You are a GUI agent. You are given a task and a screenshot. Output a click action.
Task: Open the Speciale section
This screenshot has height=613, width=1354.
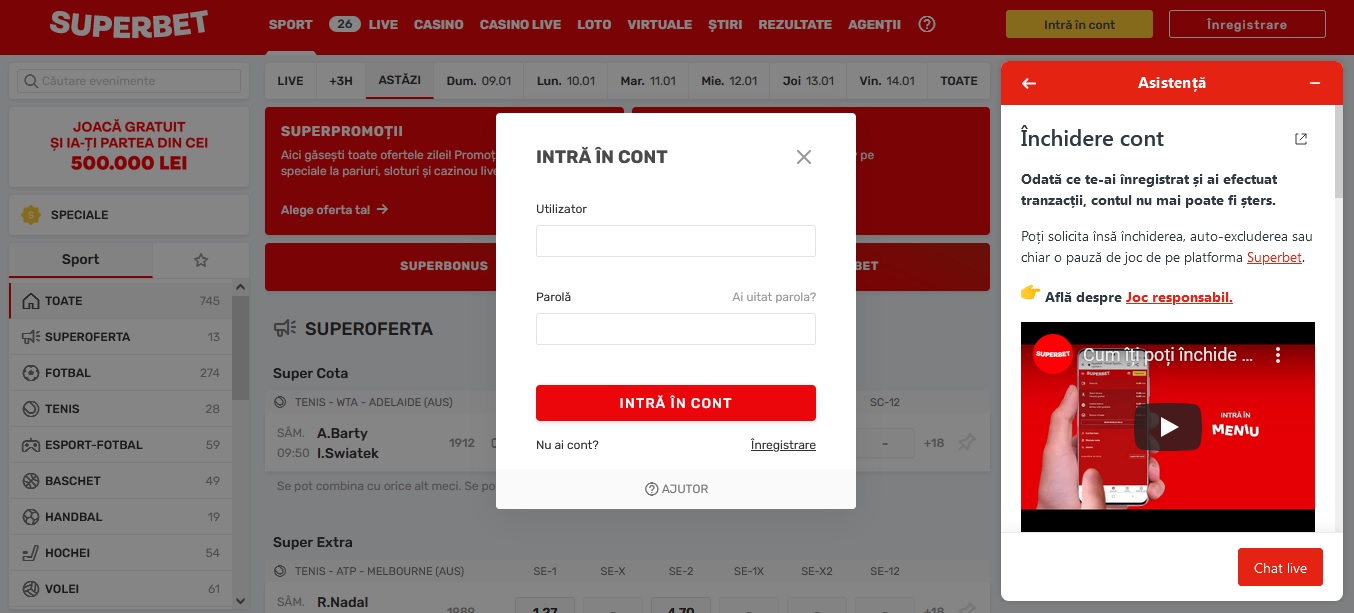tap(129, 215)
